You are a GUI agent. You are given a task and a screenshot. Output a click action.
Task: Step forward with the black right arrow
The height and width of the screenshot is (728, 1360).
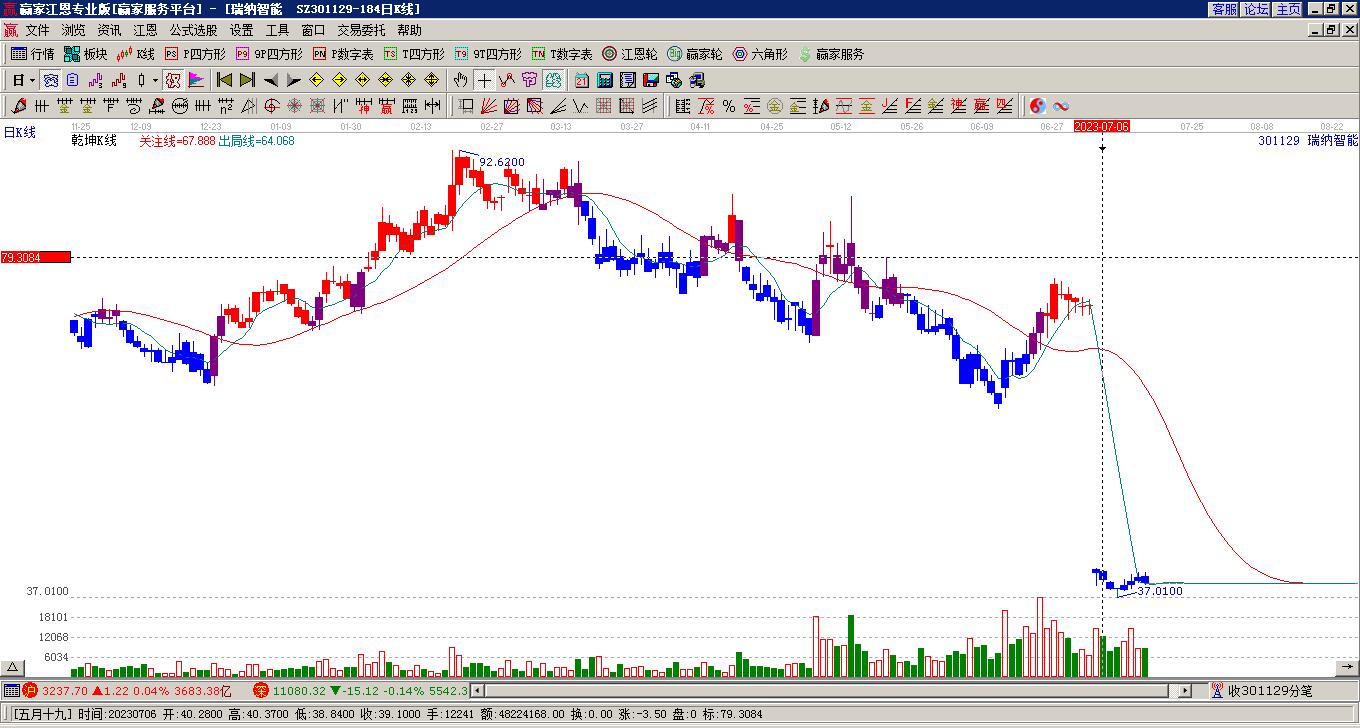[x=294, y=80]
